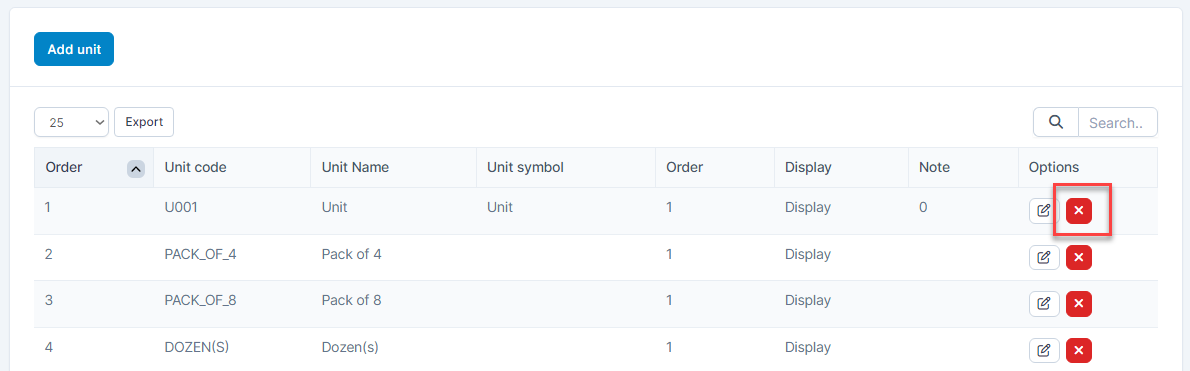Delete the DOZEN(S) unit
This screenshot has width=1190, height=371.
(x=1078, y=351)
